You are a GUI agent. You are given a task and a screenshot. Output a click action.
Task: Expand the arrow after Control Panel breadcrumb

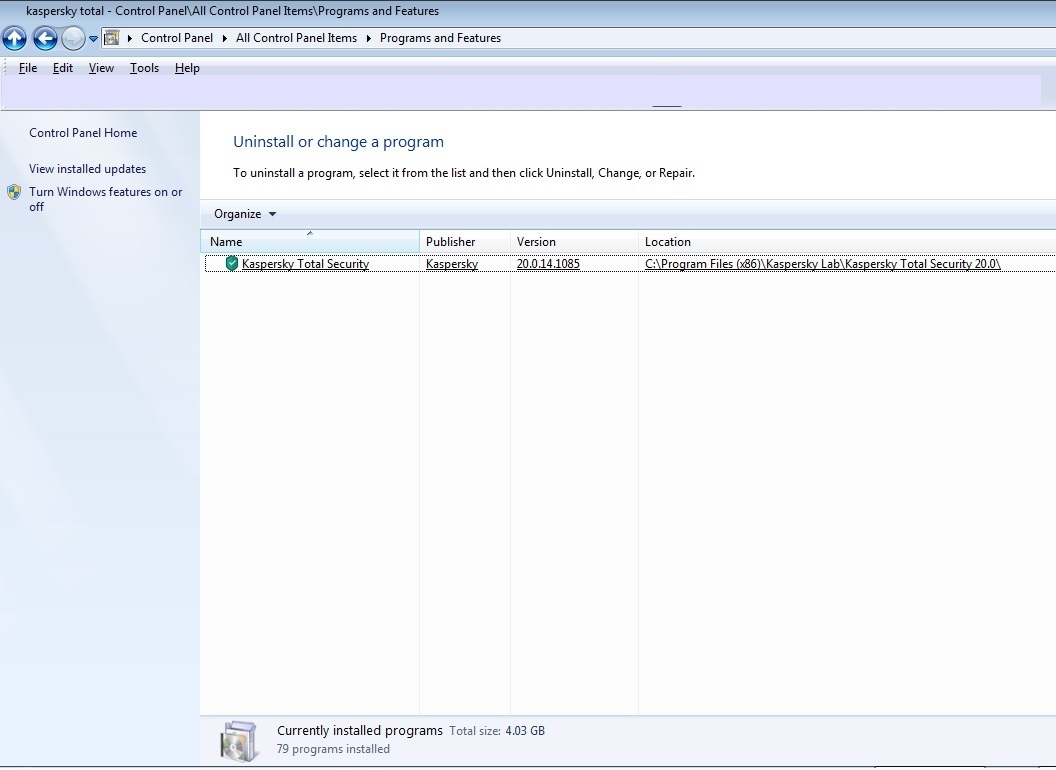tap(225, 38)
